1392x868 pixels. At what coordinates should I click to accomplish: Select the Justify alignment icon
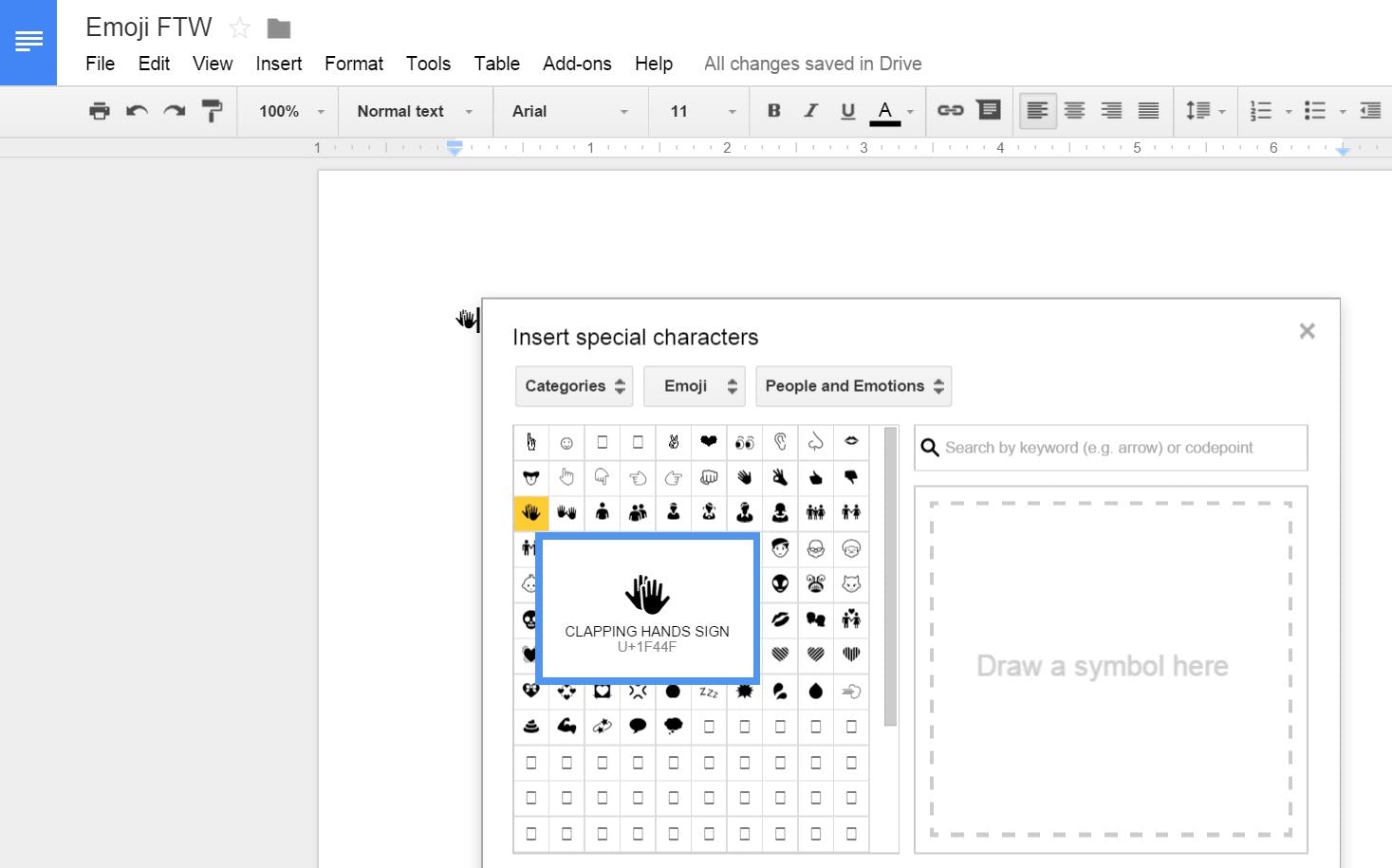tap(1148, 111)
